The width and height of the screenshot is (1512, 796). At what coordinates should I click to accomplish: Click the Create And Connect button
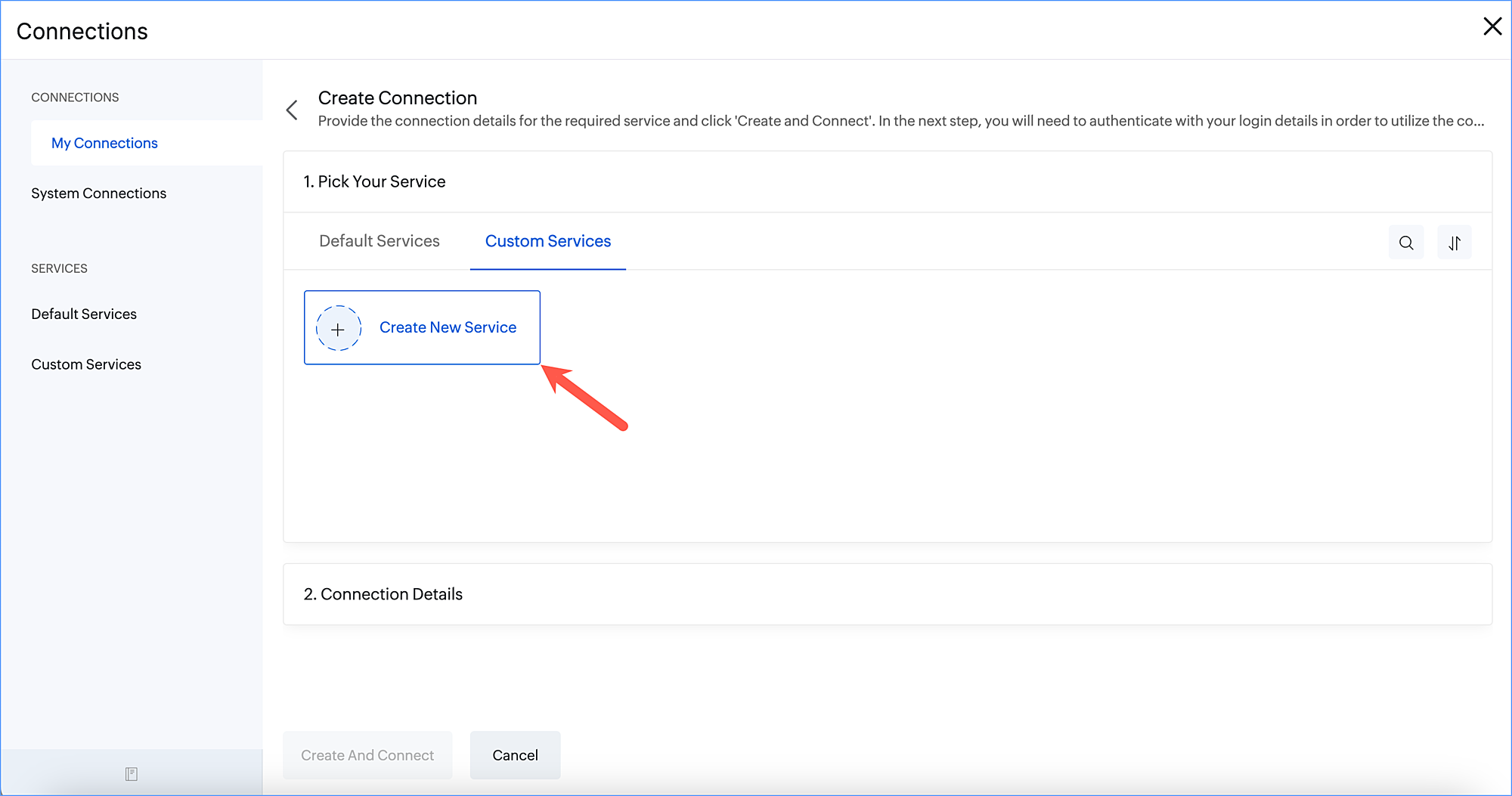coord(367,755)
